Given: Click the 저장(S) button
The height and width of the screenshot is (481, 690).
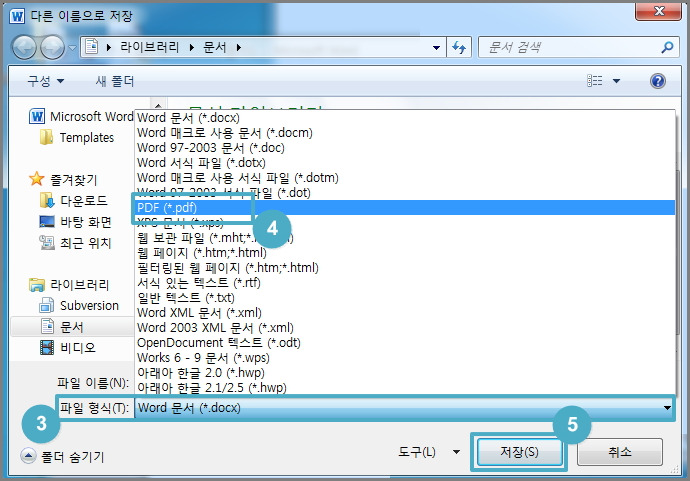Looking at the screenshot, I should tap(520, 452).
